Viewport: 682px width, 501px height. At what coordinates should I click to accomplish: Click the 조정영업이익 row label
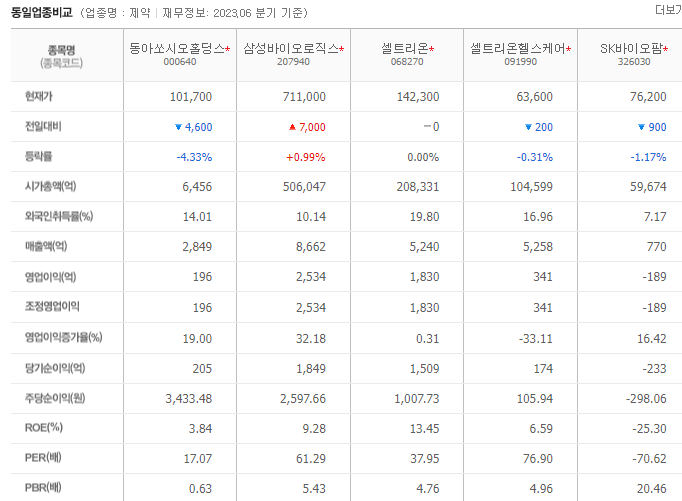pos(52,307)
